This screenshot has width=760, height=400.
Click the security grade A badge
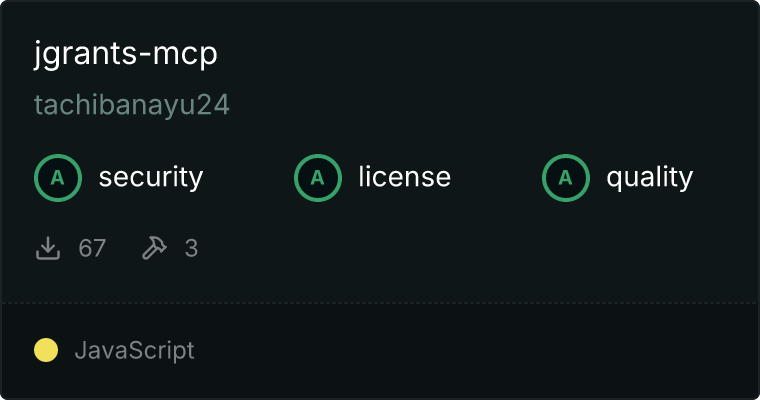click(58, 178)
